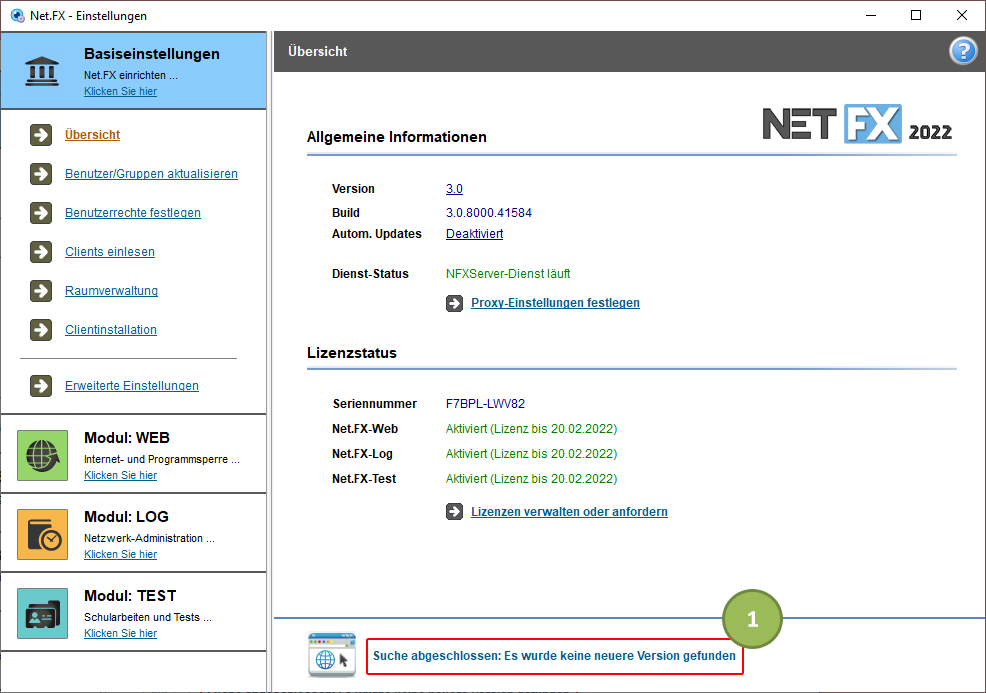Click the arrow icon beside Proxy-Einstellungen festlegen
The width and height of the screenshot is (986, 693).
[x=455, y=303]
